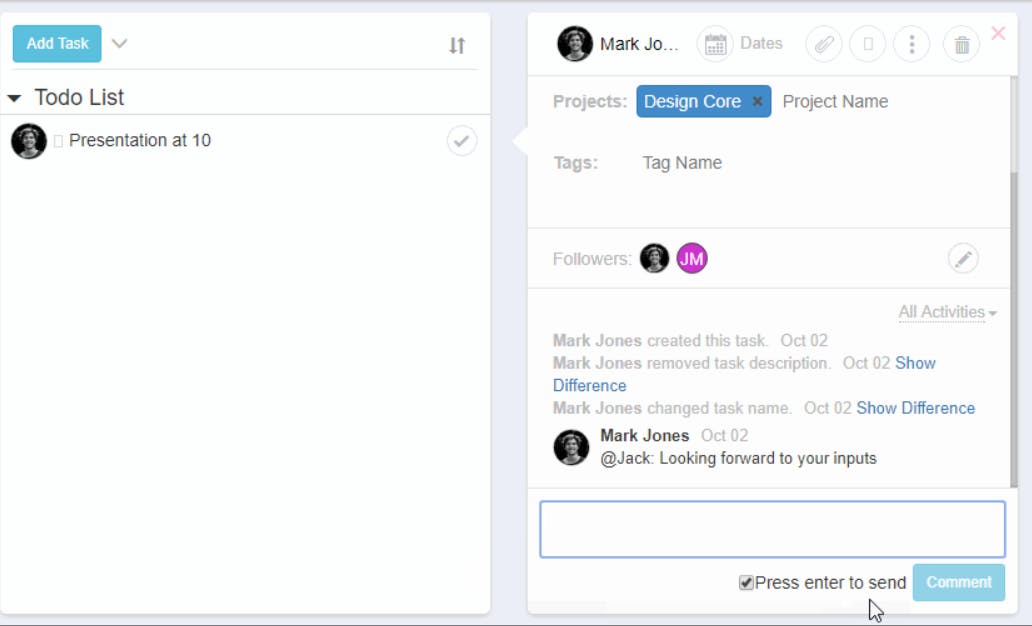Click the Project Name field label
1032x626 pixels.
point(835,101)
